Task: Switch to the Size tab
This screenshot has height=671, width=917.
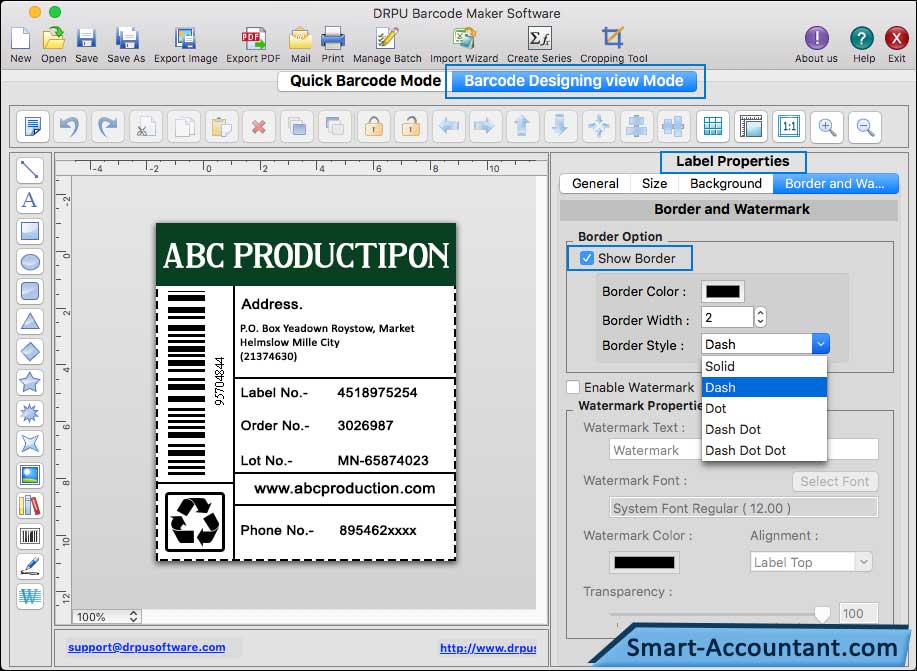Action: tap(654, 184)
